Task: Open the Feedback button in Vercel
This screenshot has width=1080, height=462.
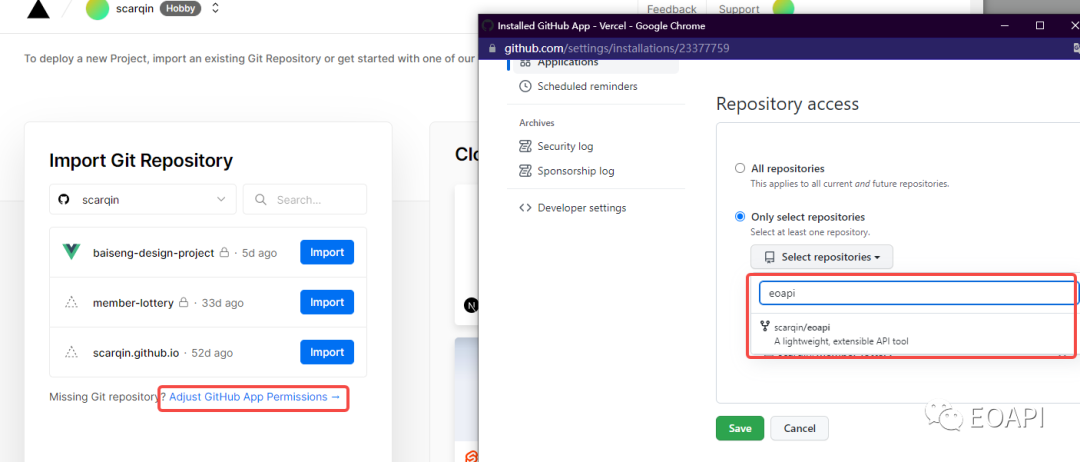Action: (672, 9)
